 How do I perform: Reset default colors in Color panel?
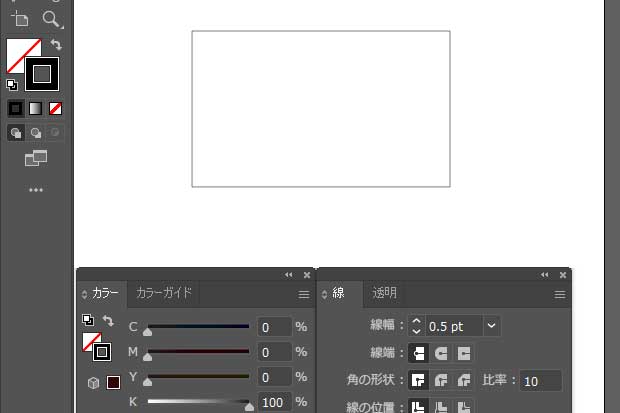tap(88, 320)
